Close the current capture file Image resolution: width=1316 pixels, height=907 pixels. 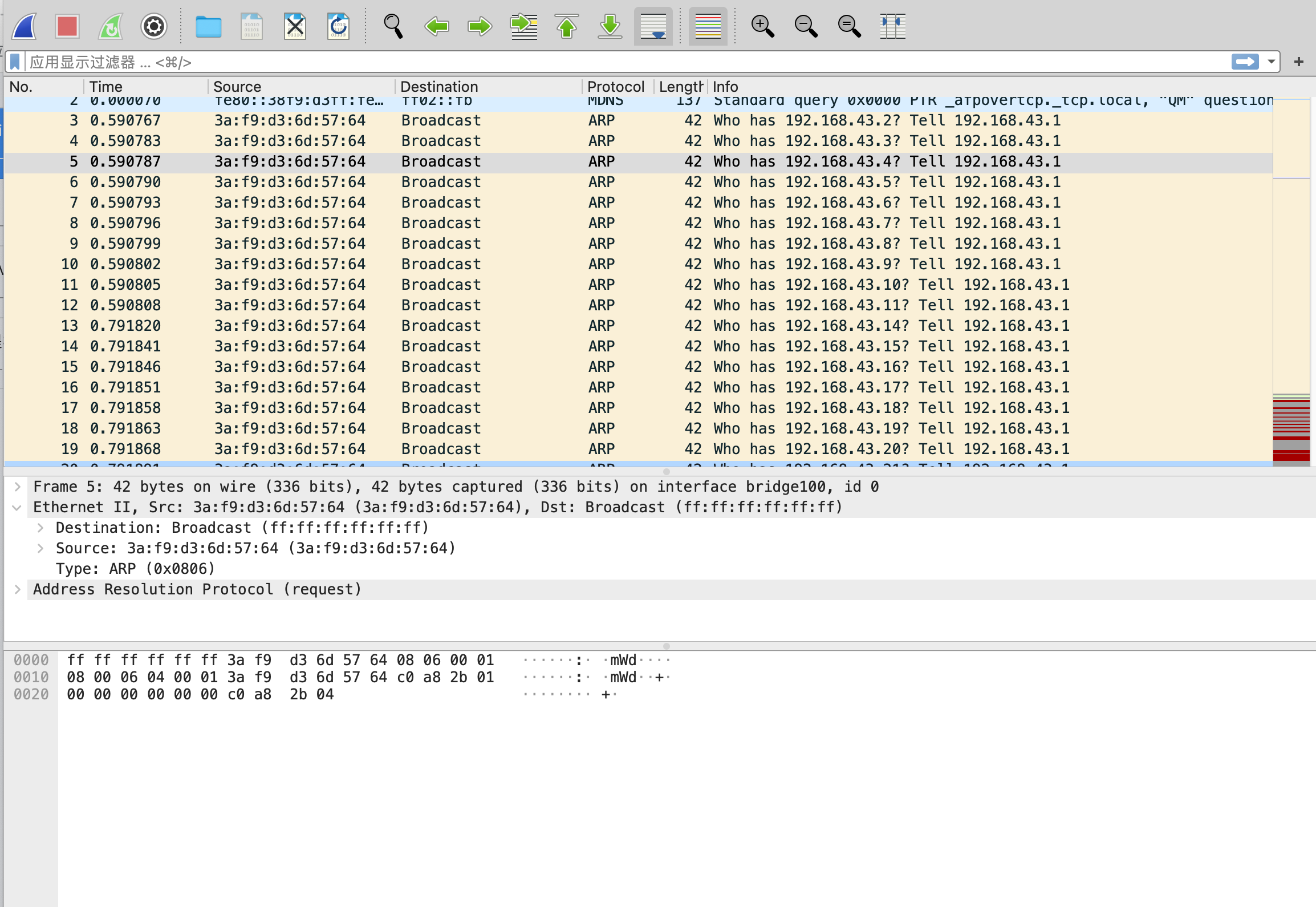pyautogui.click(x=295, y=26)
